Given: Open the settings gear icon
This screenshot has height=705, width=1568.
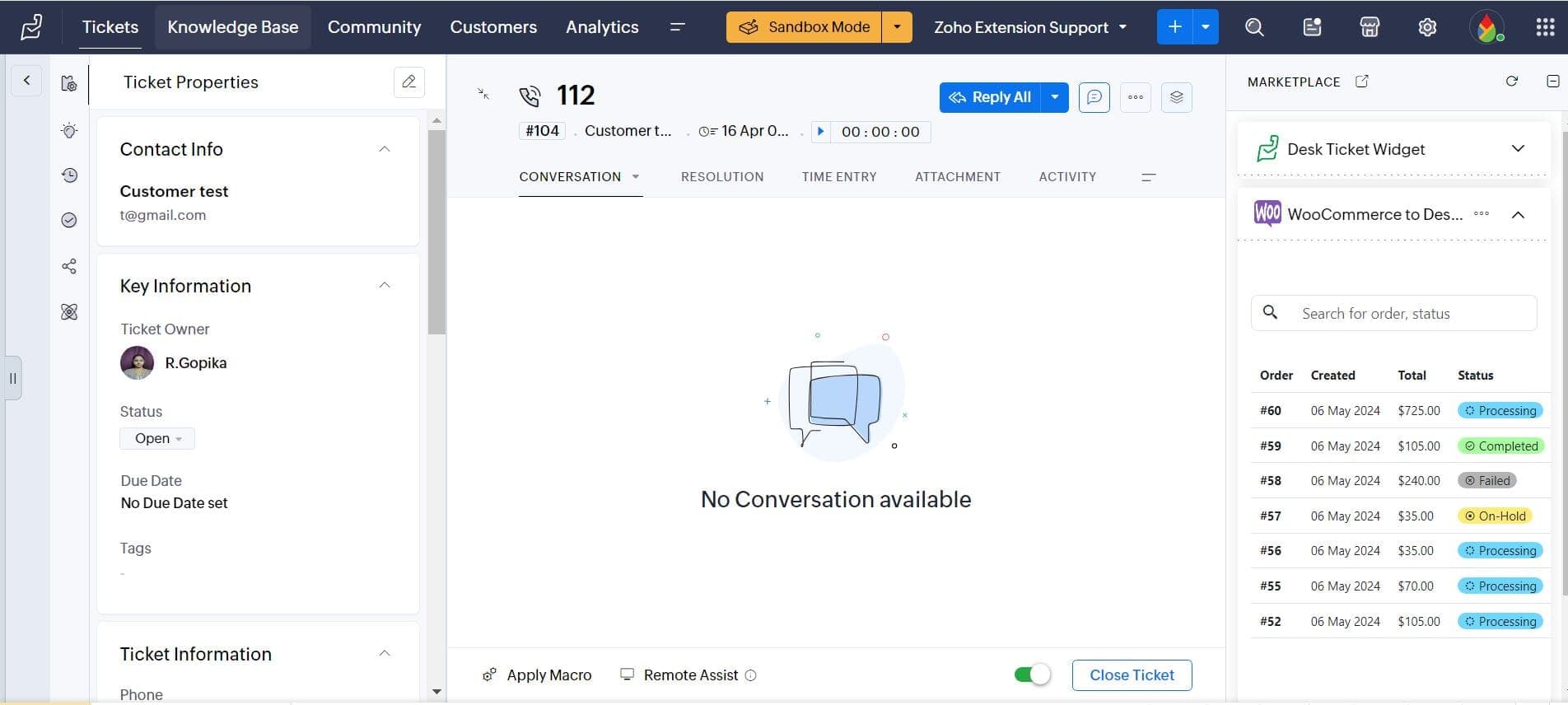Looking at the screenshot, I should 1427,27.
